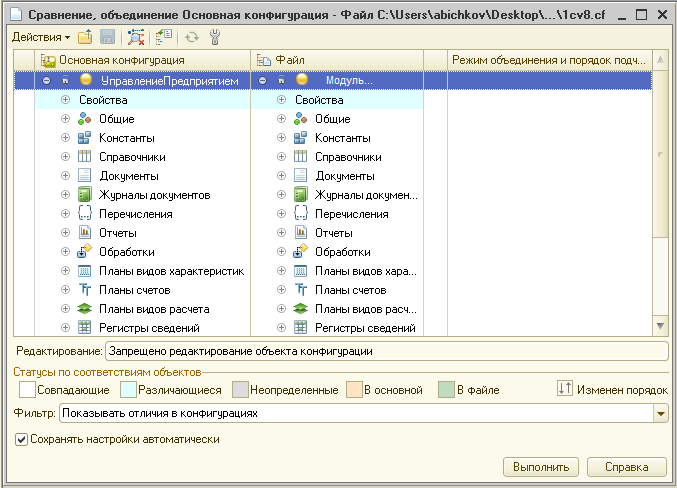The height and width of the screenshot is (488, 677).
Task: Click the refresh arrows toolbar icon
Action: pos(192,37)
